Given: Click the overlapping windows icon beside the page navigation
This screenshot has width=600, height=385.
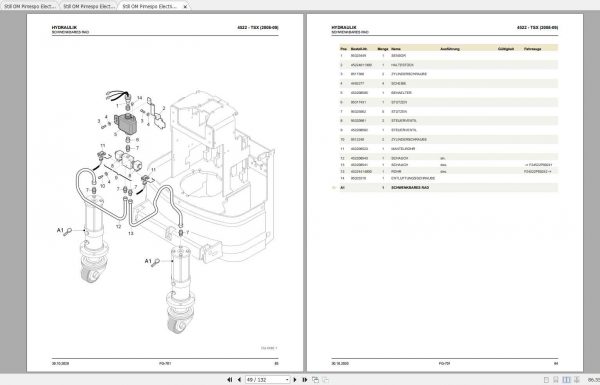Looking at the screenshot, I should point(315,380).
